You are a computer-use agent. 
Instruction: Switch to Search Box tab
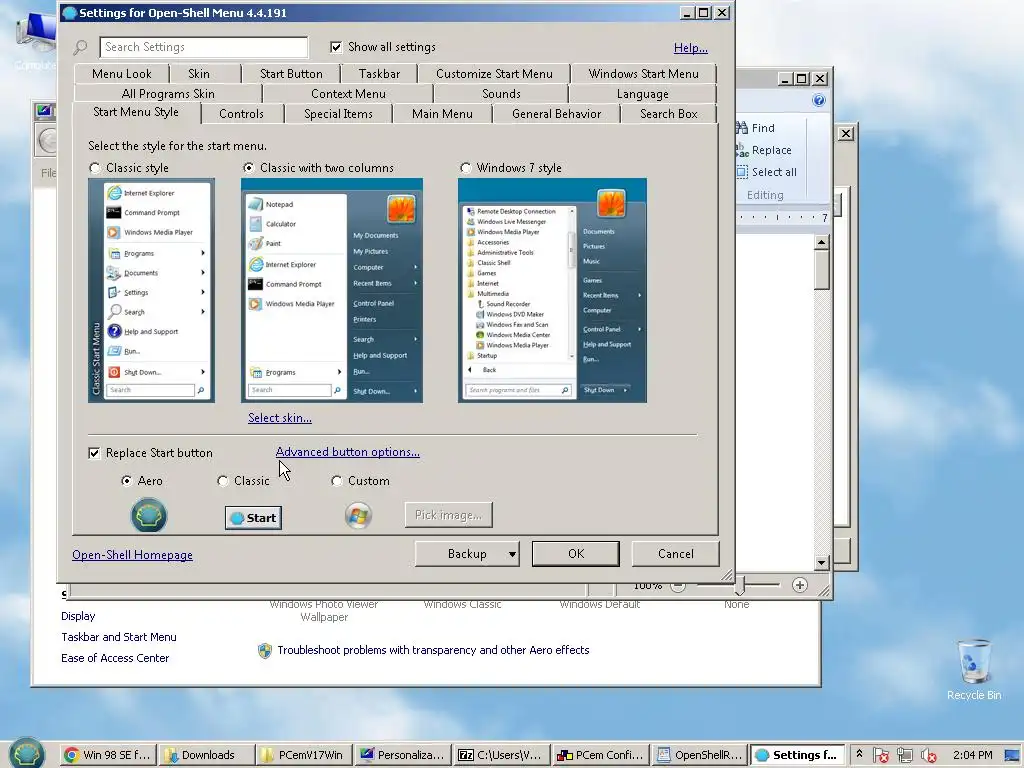pos(669,114)
